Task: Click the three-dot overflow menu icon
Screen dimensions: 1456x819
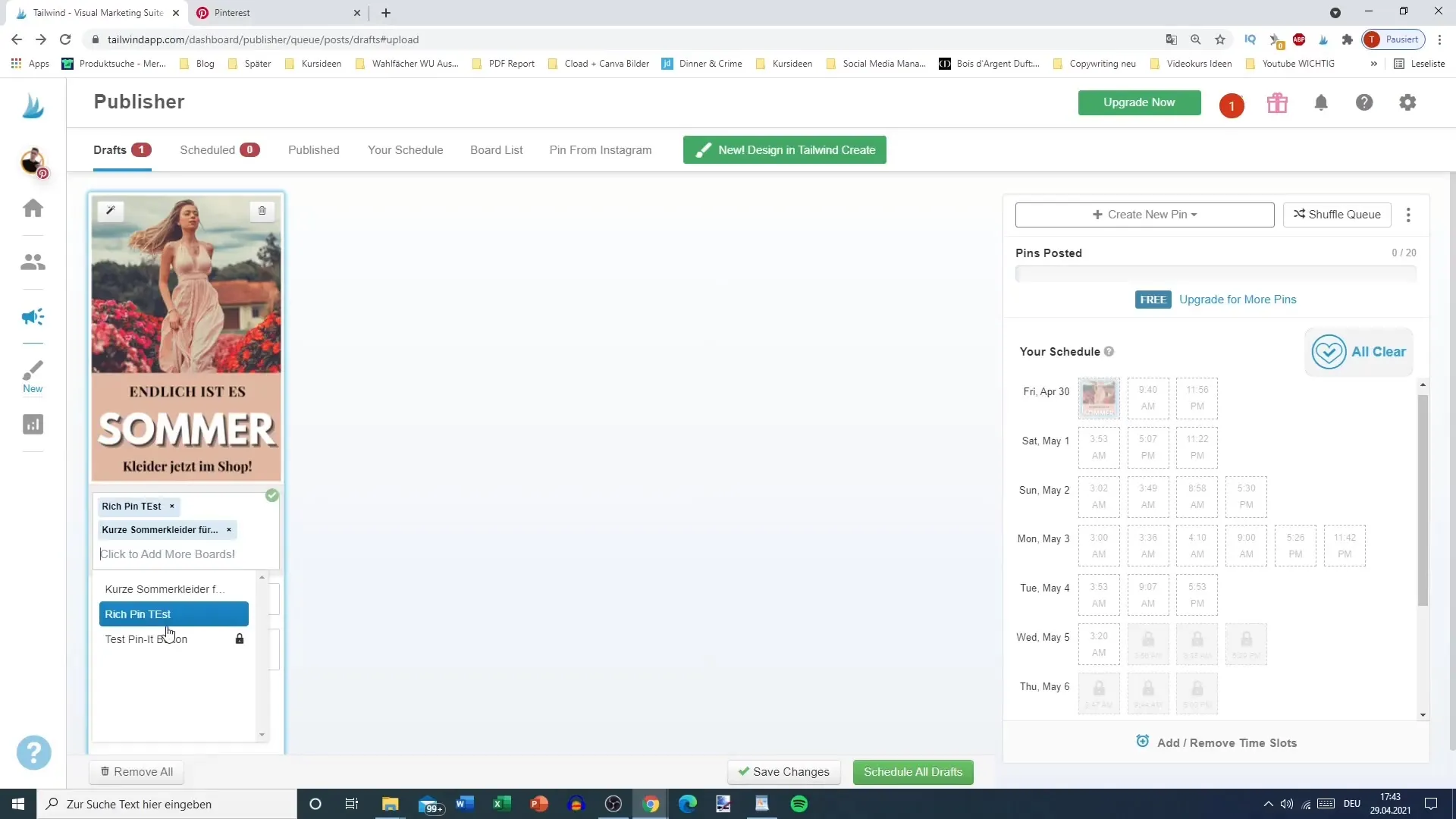Action: click(1408, 214)
